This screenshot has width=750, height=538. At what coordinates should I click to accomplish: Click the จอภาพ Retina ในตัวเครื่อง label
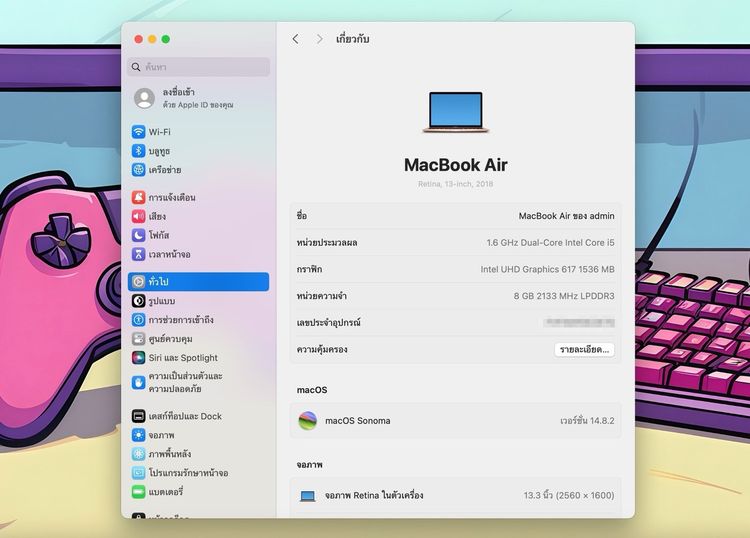(374, 495)
